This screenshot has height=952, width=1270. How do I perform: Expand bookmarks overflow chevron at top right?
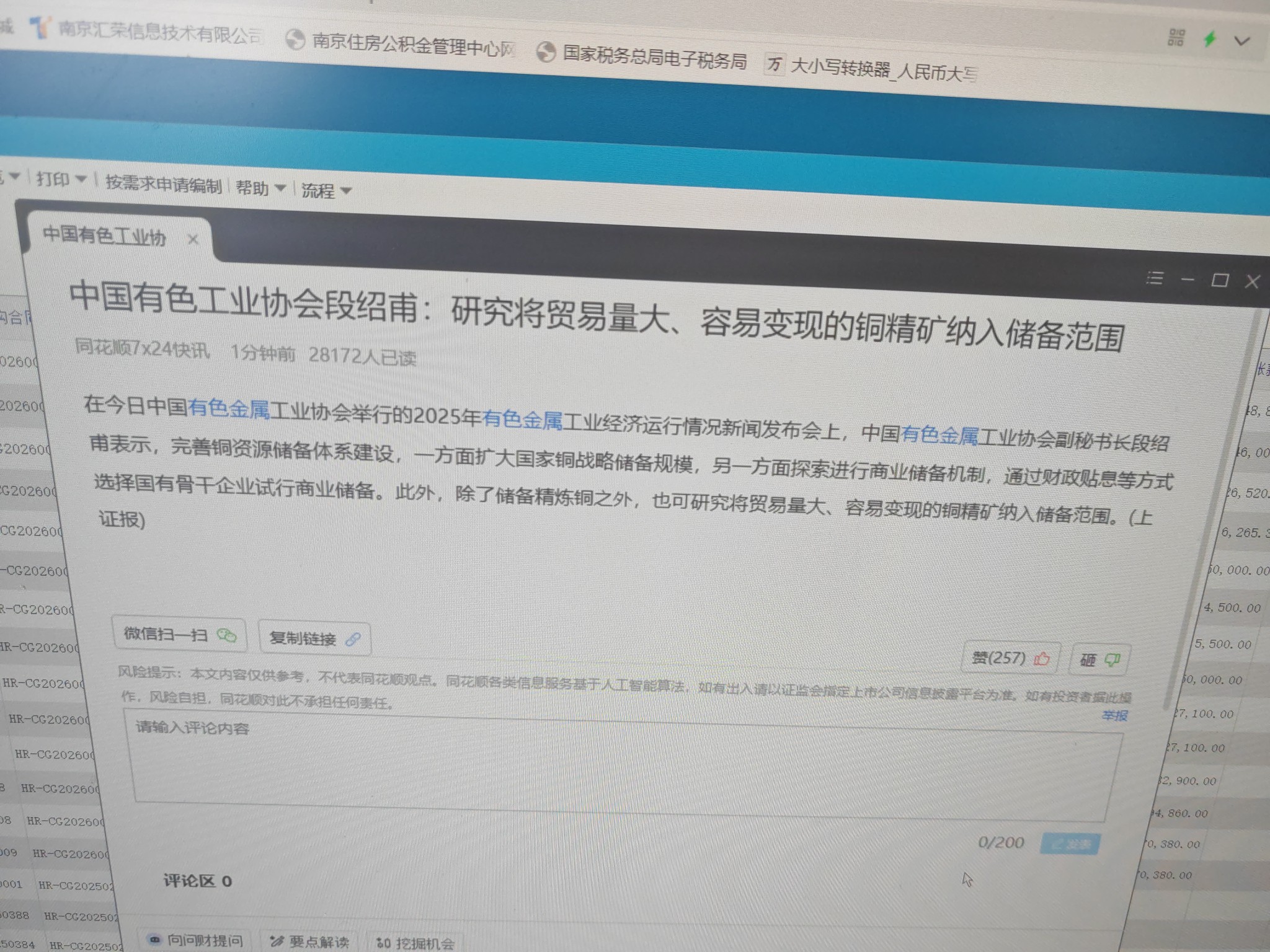pyautogui.click(x=1242, y=42)
